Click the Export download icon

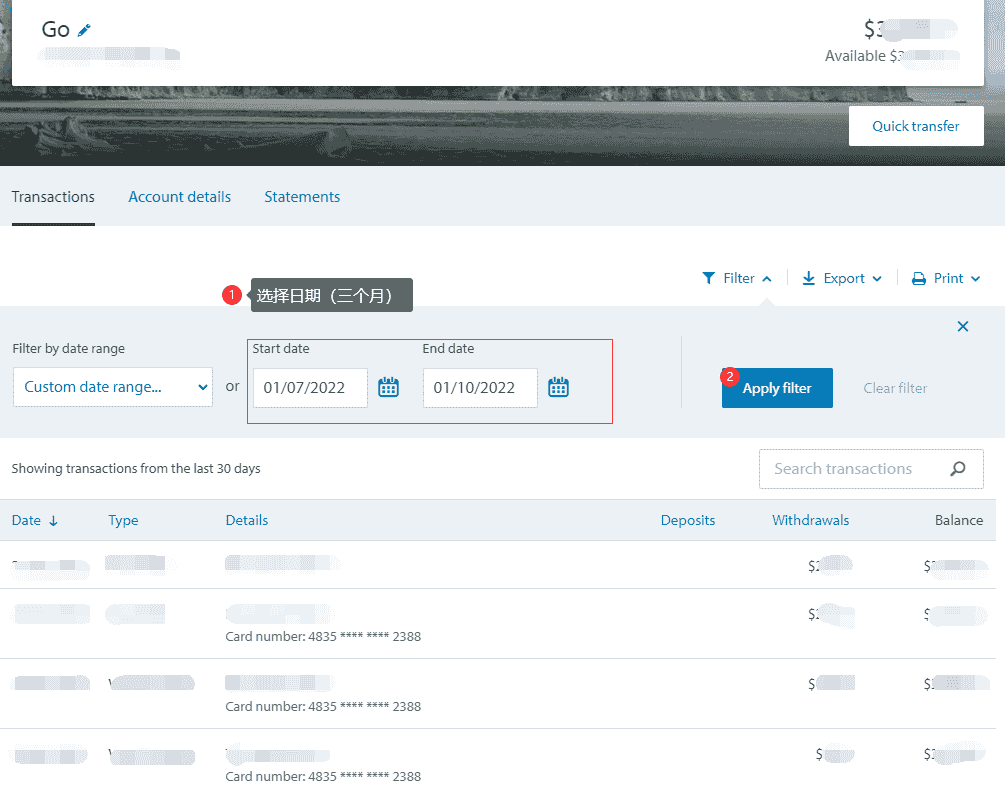809,278
